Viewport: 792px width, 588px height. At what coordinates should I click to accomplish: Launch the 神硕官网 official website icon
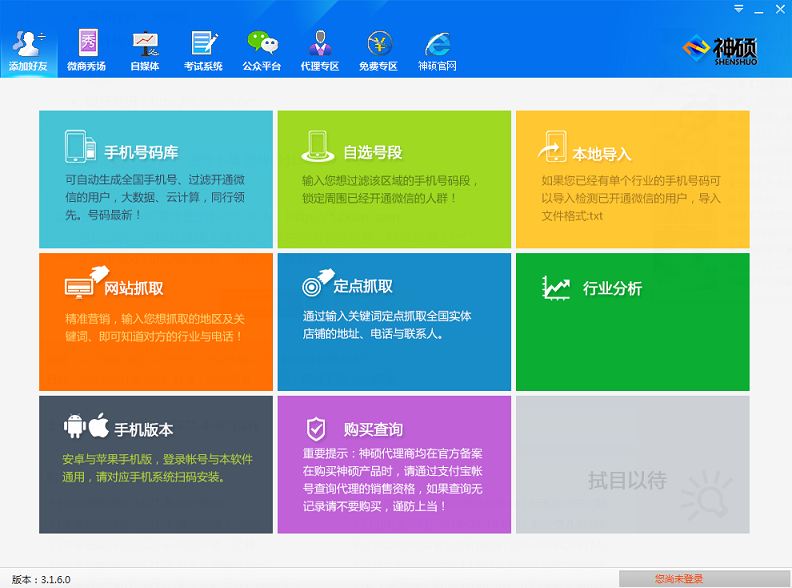click(x=437, y=50)
